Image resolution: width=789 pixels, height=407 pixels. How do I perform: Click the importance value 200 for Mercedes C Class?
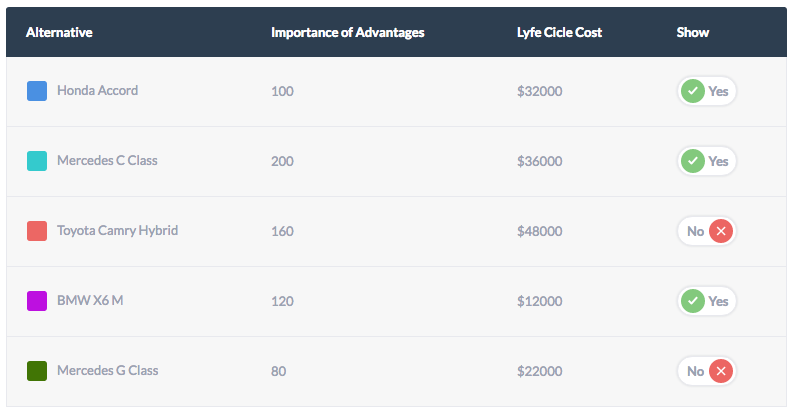(x=282, y=161)
